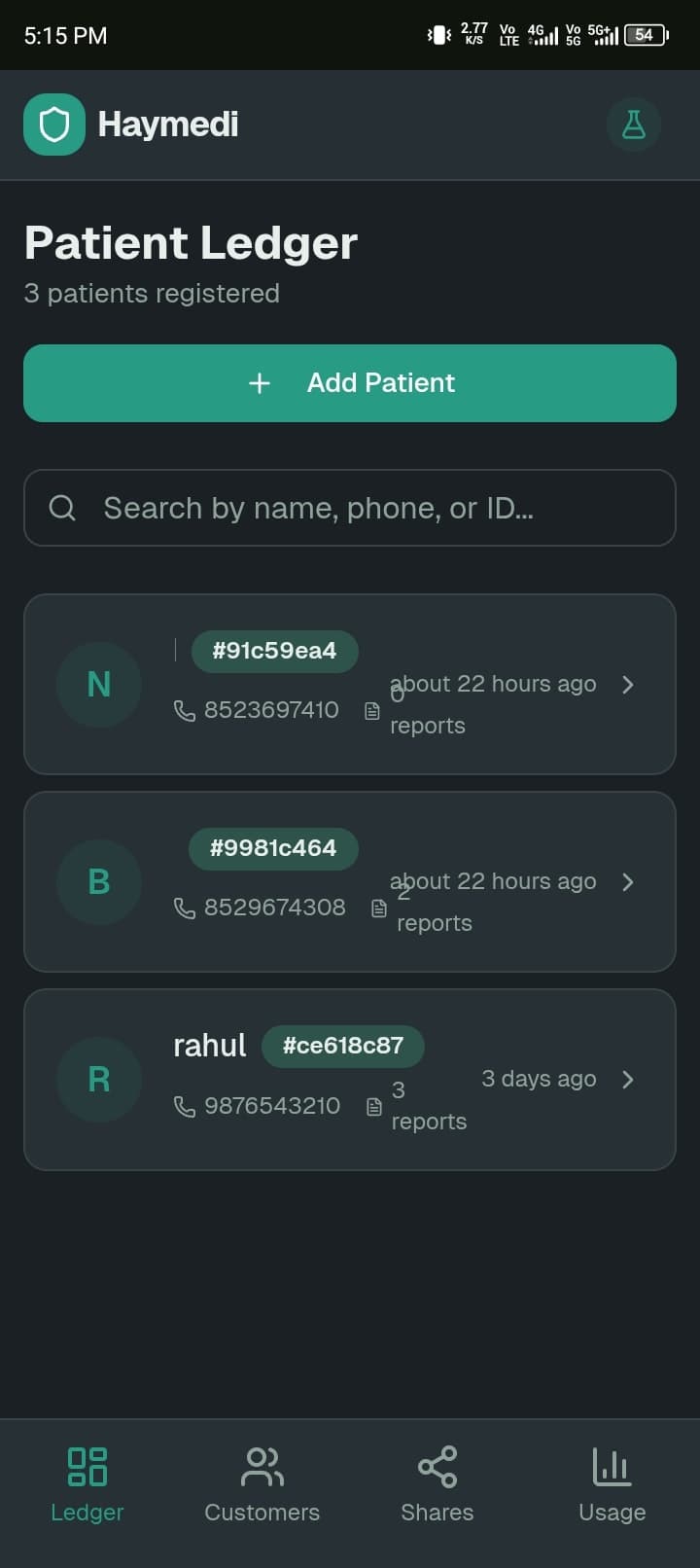
Task: Click the reports document icon on rahul's card
Action: tap(374, 1106)
